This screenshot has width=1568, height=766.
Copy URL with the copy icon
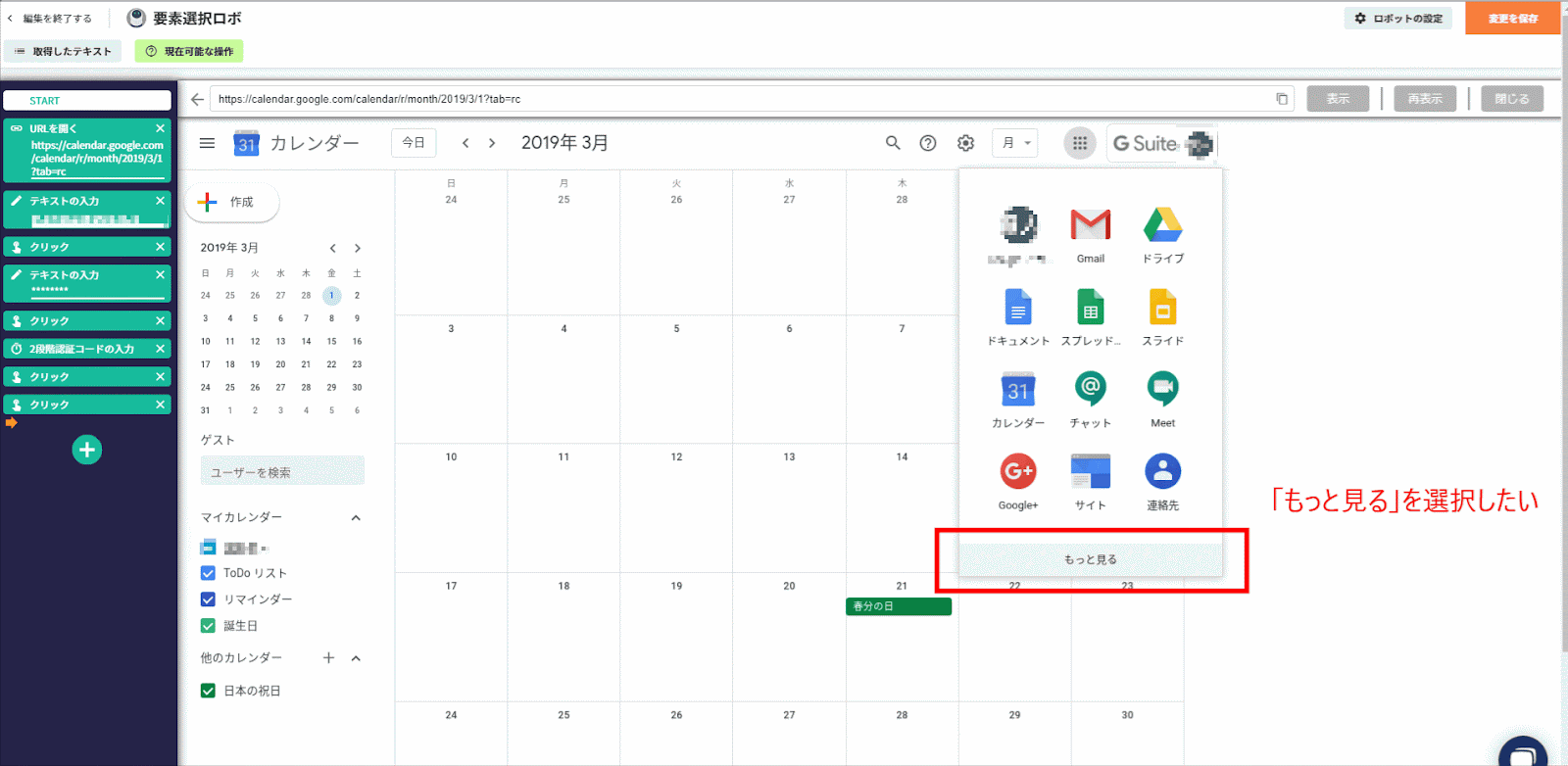pyautogui.click(x=1281, y=99)
